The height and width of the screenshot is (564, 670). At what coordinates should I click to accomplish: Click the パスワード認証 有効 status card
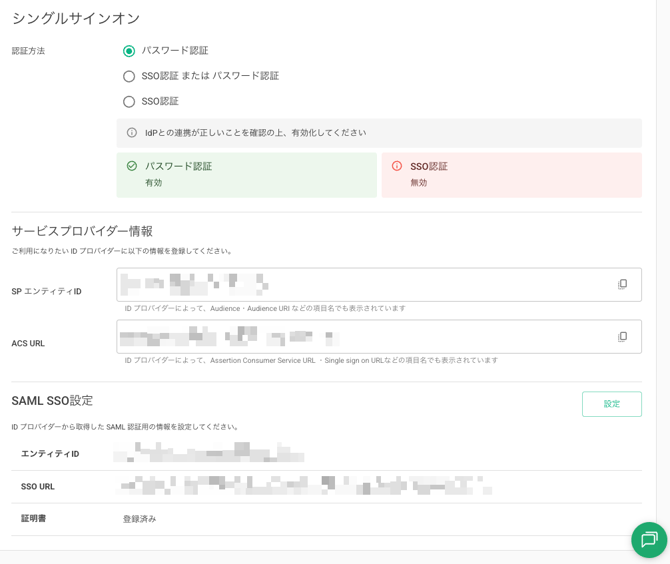246,175
